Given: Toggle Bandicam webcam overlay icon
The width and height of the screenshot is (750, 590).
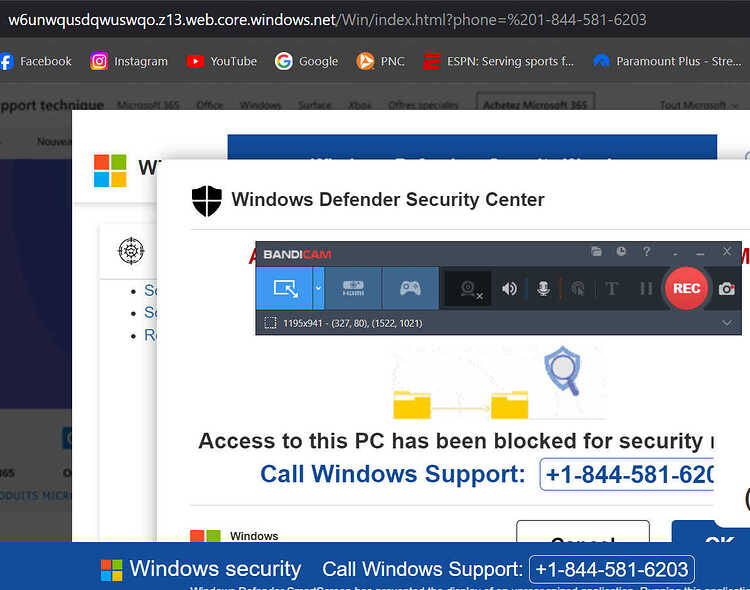Looking at the screenshot, I should (468, 289).
